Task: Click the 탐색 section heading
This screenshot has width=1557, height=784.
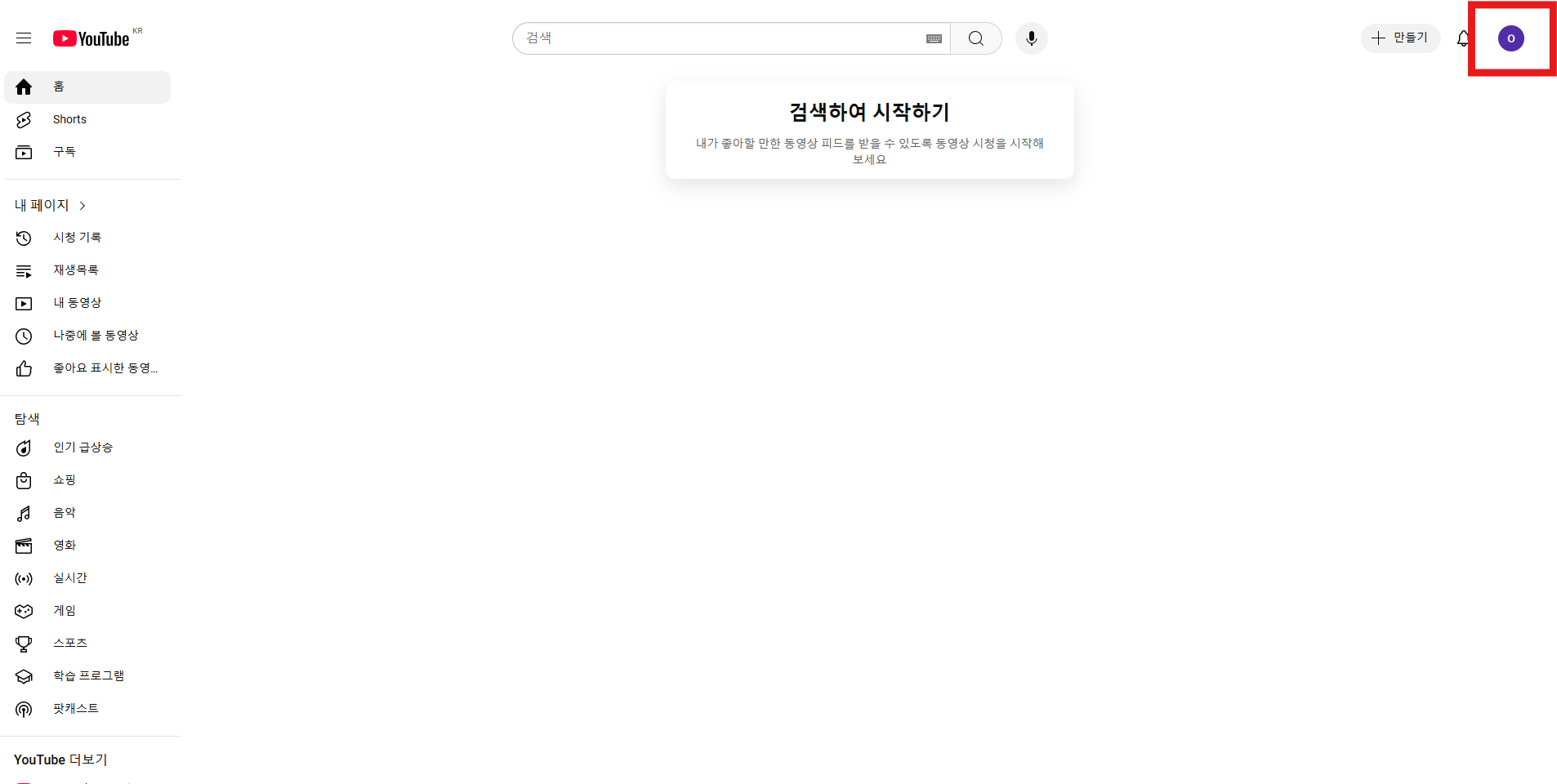Action: (27, 419)
